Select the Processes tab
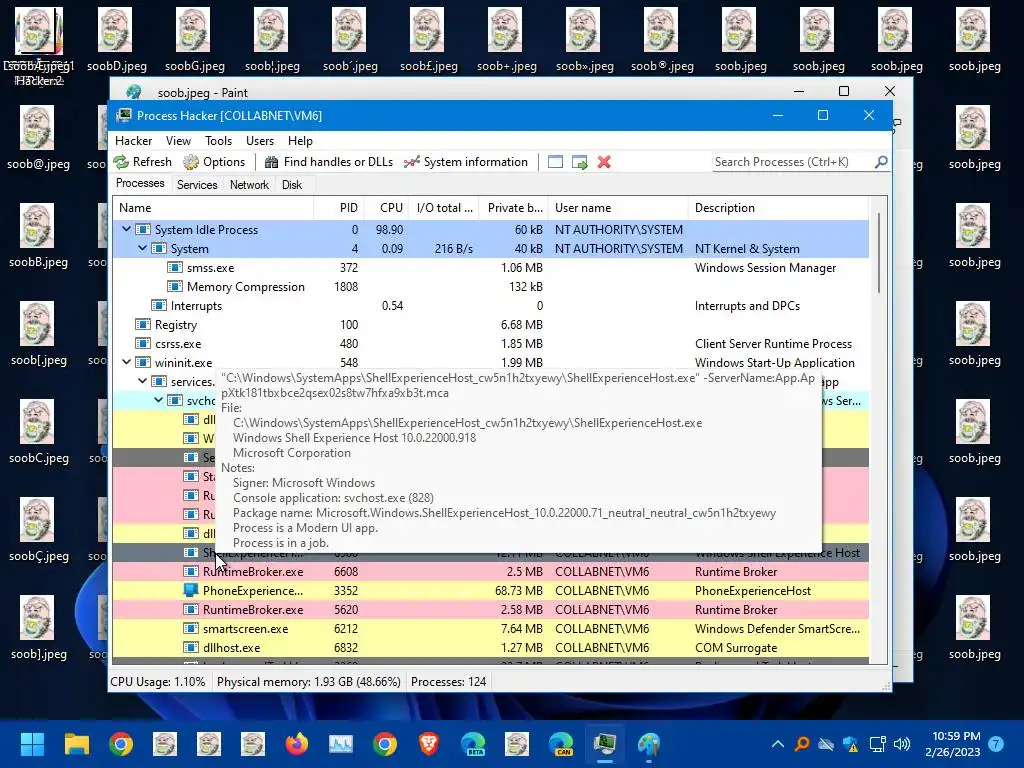 [140, 184]
